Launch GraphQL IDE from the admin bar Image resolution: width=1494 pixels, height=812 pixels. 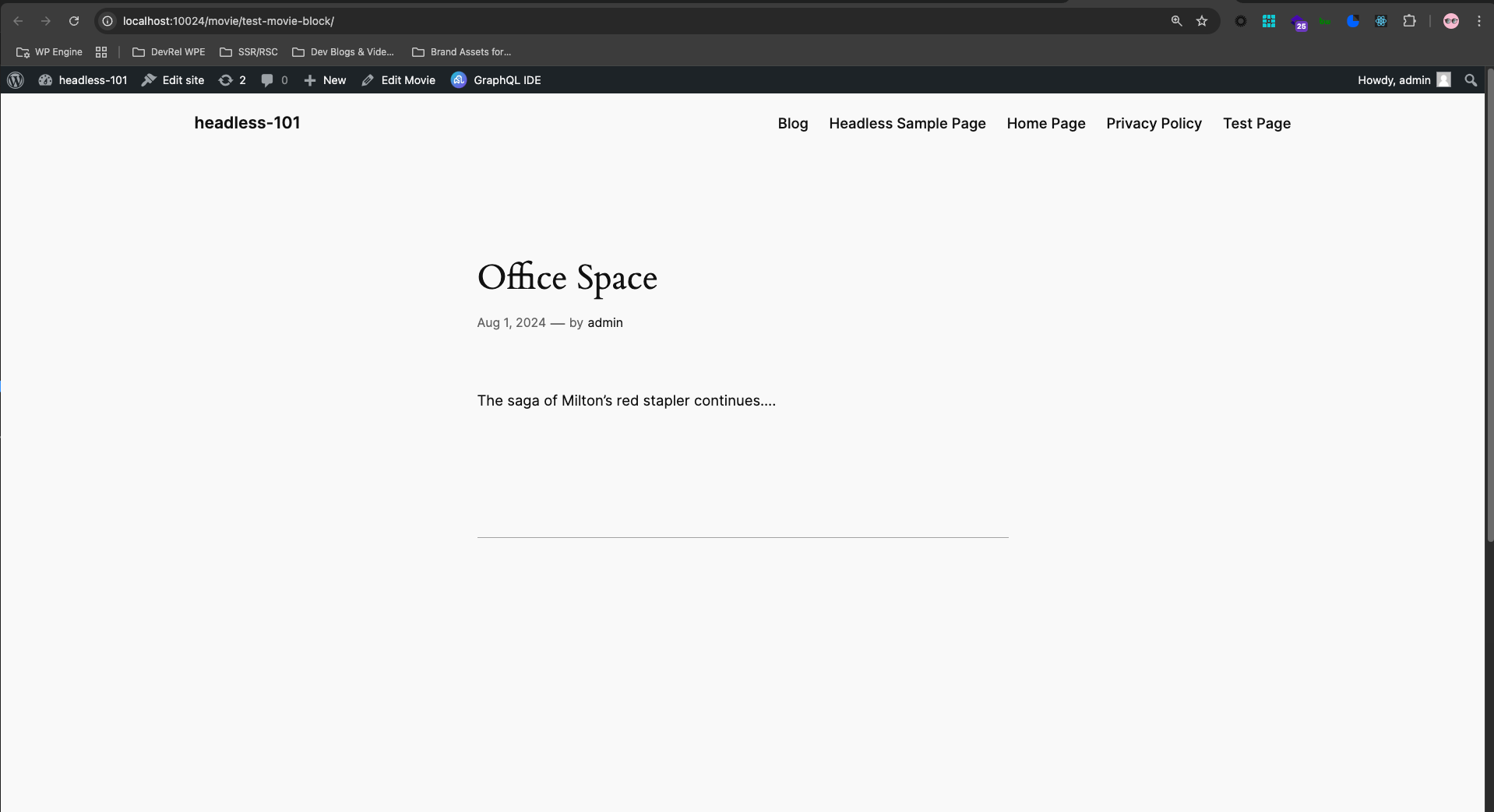click(496, 80)
